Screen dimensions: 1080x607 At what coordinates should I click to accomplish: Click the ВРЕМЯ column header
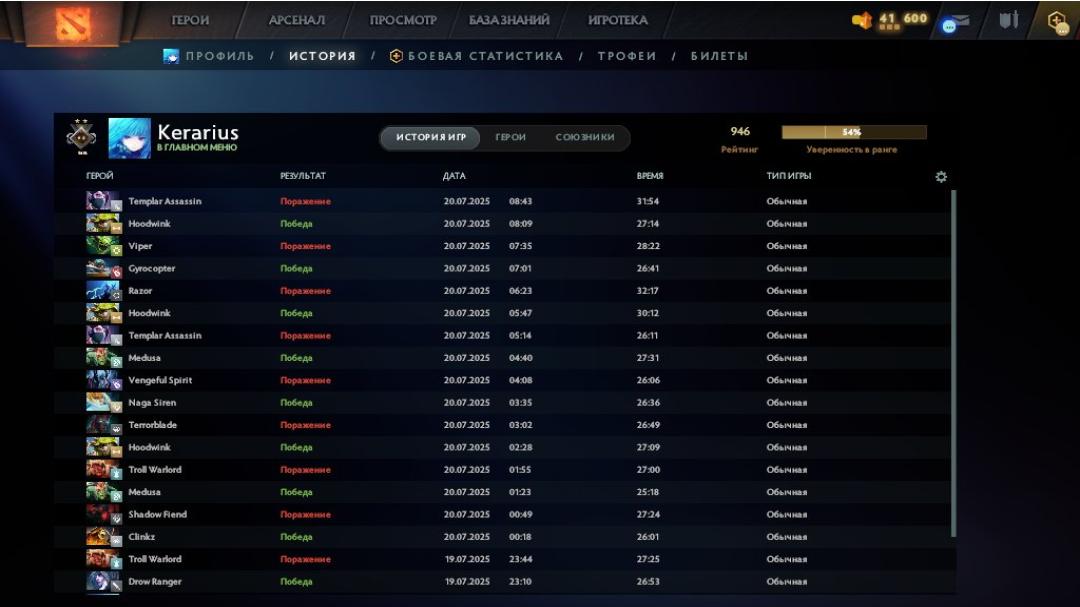click(x=650, y=176)
